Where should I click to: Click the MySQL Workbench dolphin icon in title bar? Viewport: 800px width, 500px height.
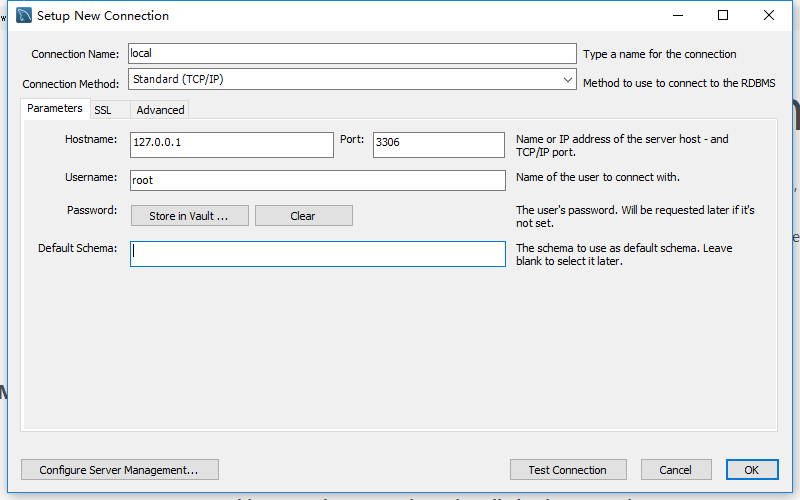[x=24, y=15]
